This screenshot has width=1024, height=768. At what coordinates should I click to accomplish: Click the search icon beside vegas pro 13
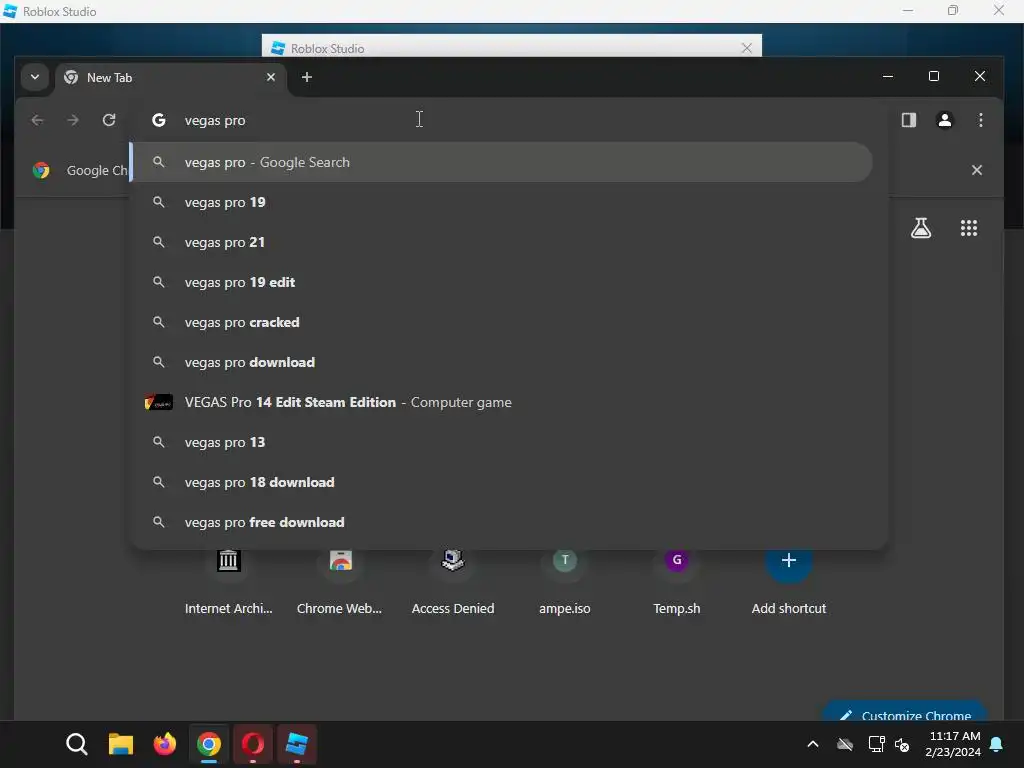[159, 442]
